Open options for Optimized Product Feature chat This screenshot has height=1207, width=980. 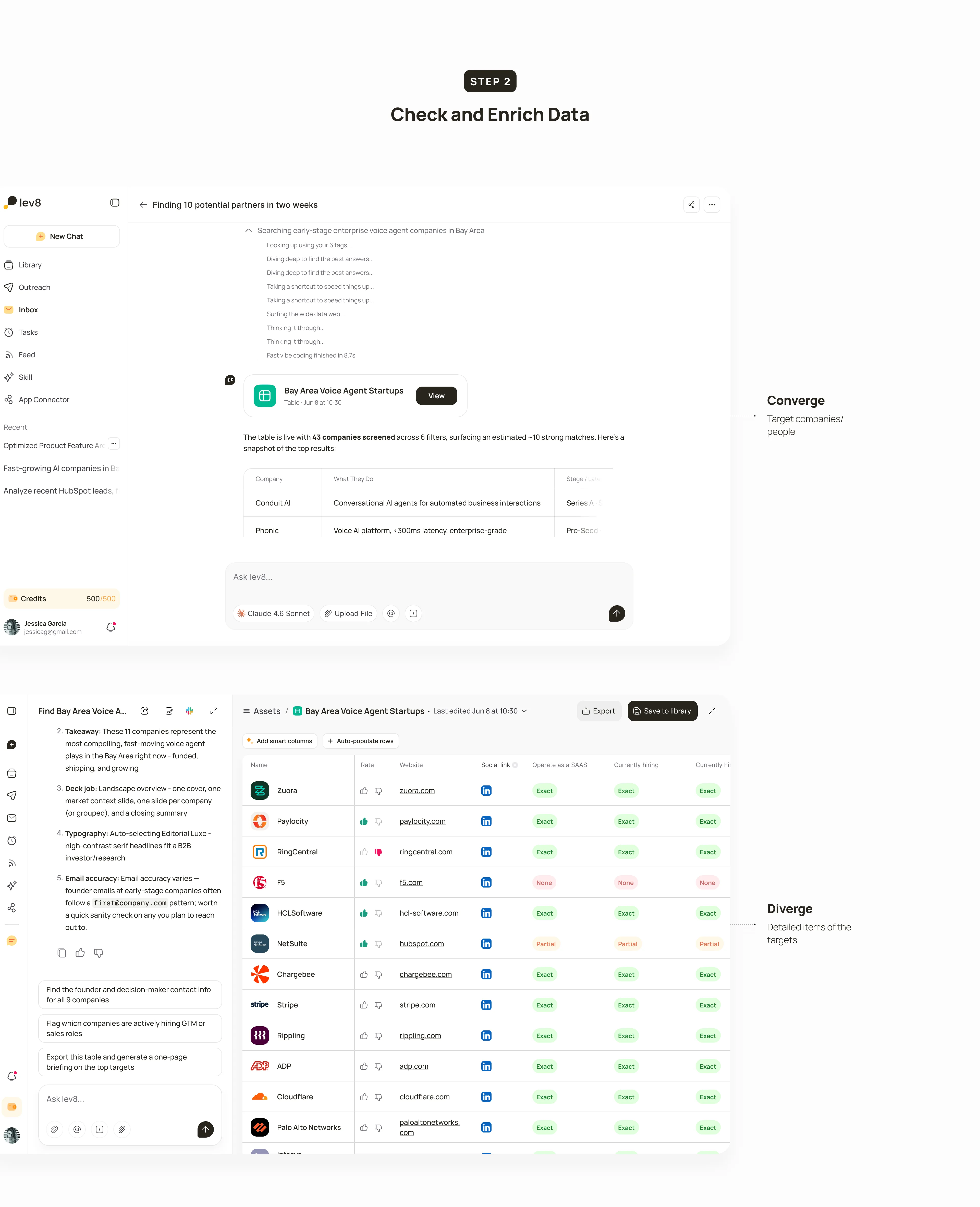tap(114, 444)
